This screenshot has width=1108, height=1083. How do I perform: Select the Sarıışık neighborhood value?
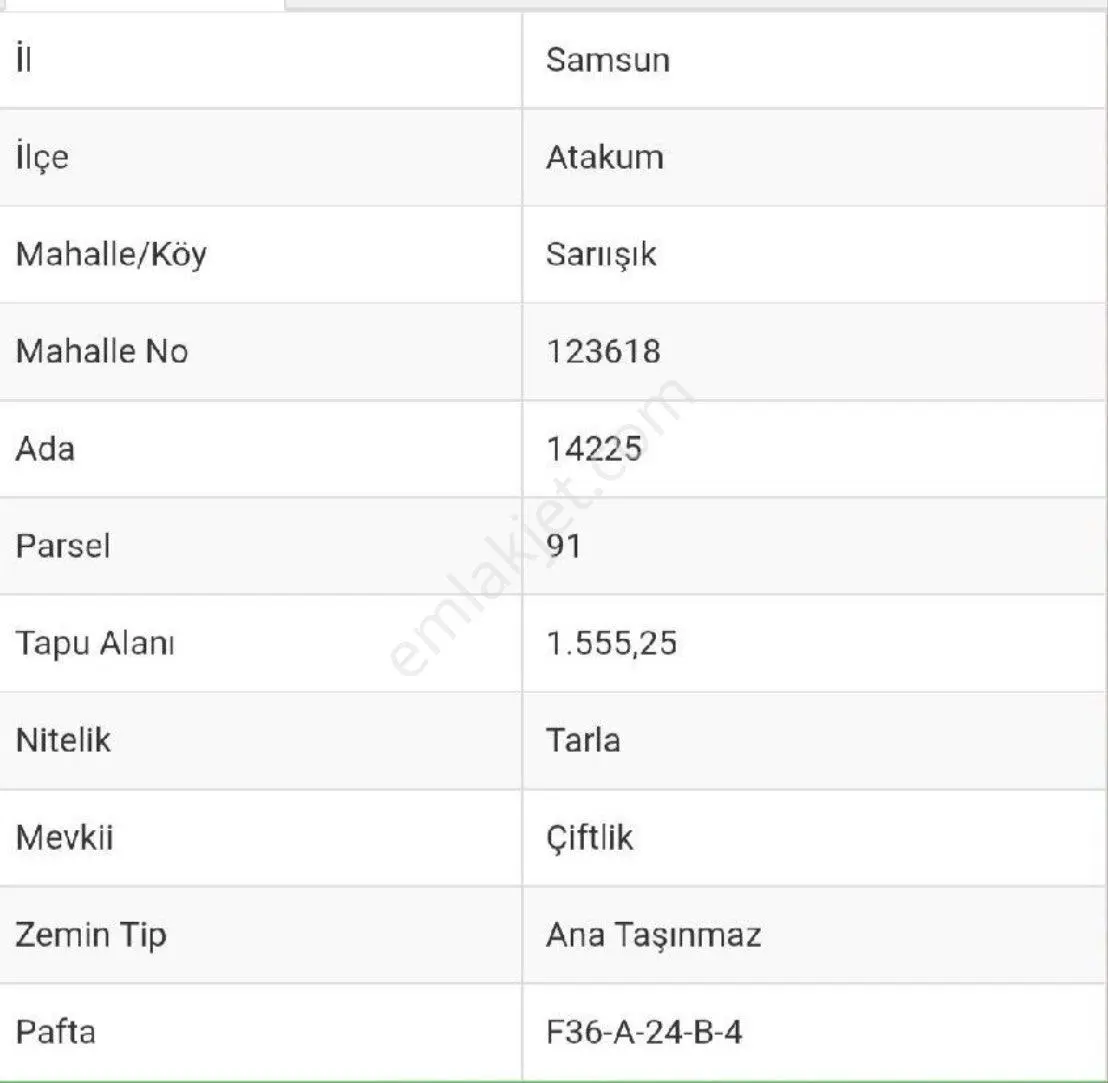[x=601, y=254]
